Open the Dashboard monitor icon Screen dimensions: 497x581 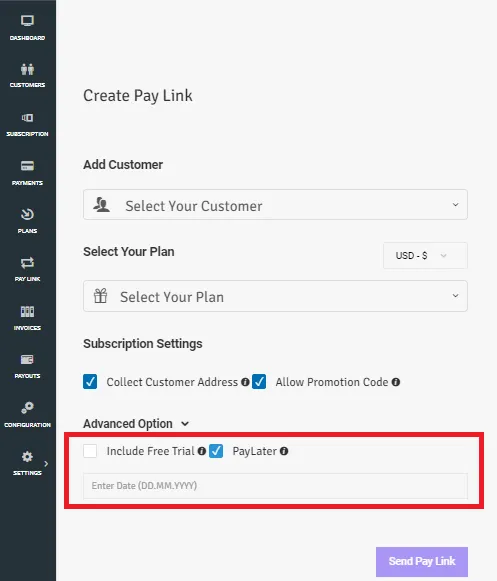27,21
